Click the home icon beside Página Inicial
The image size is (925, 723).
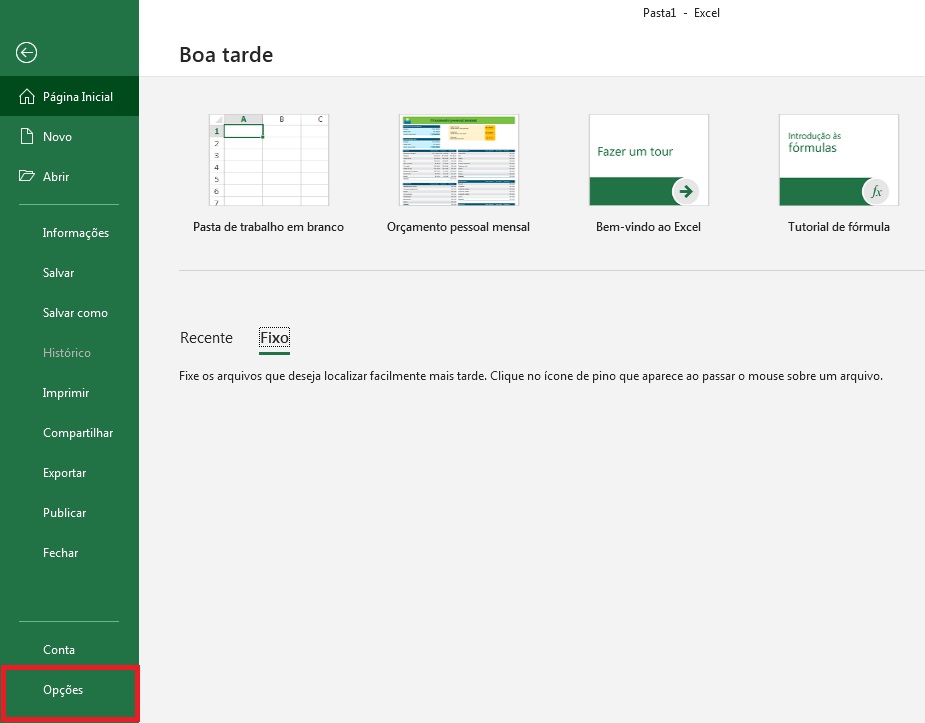[27, 97]
